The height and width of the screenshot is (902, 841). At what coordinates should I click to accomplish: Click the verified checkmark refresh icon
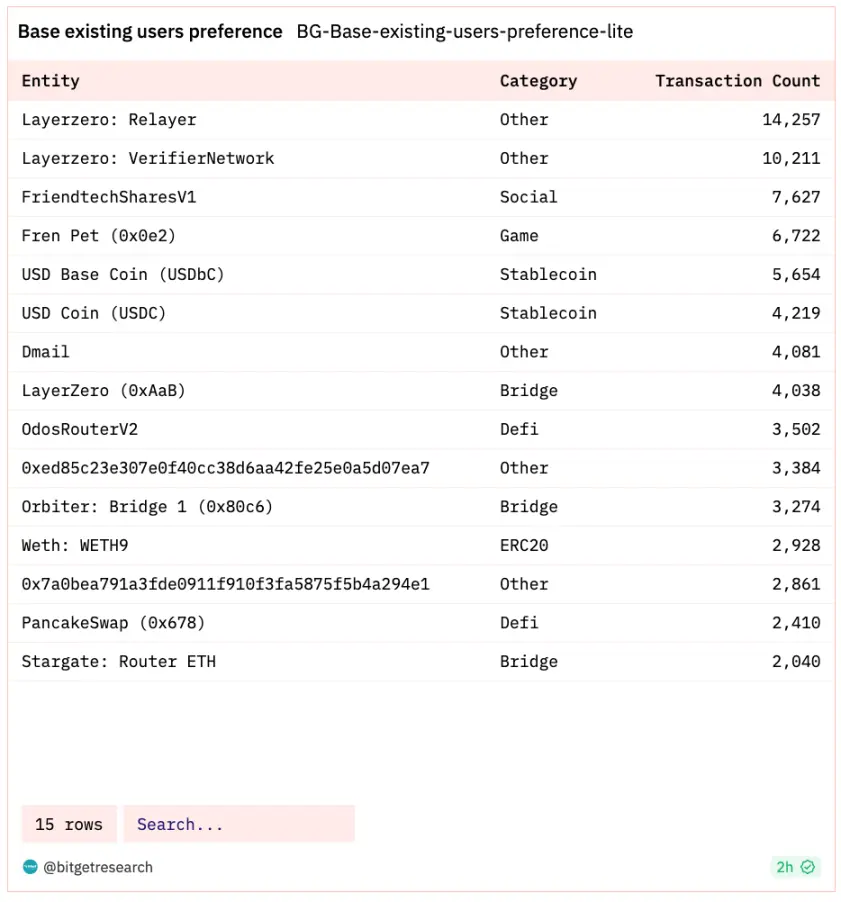pyautogui.click(x=808, y=867)
